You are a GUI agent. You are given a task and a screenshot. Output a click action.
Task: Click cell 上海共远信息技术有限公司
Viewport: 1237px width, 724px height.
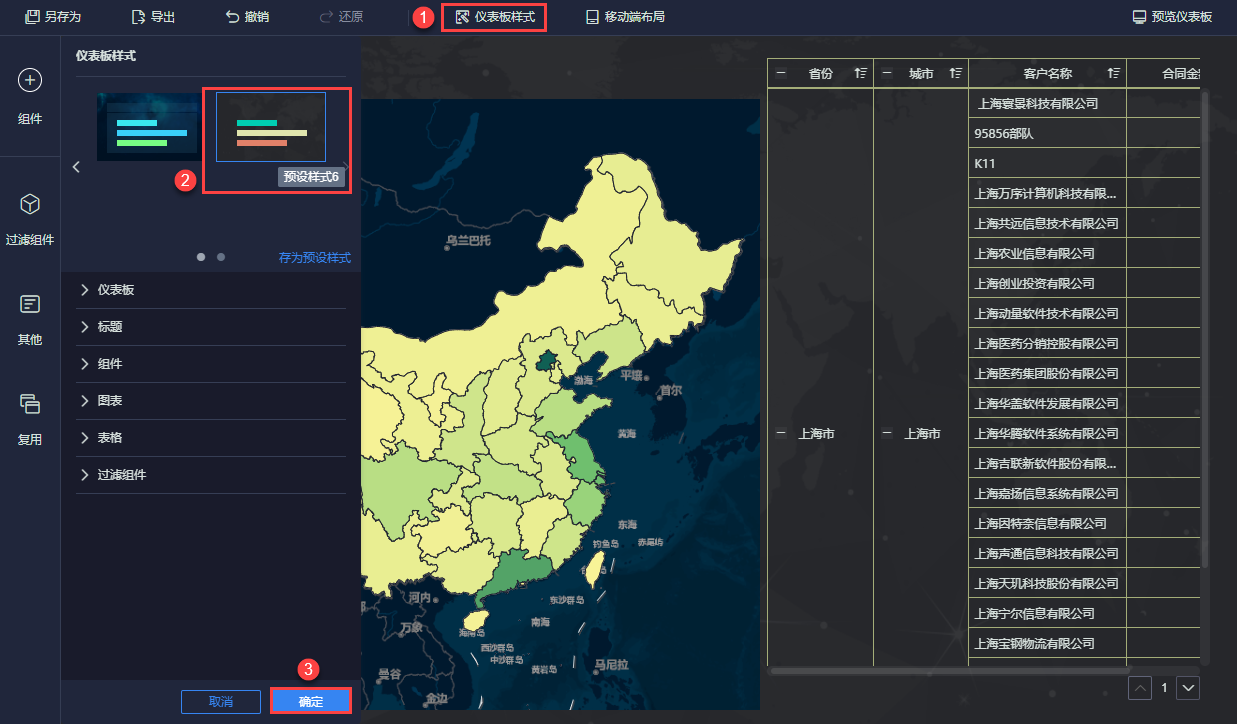coord(1047,223)
